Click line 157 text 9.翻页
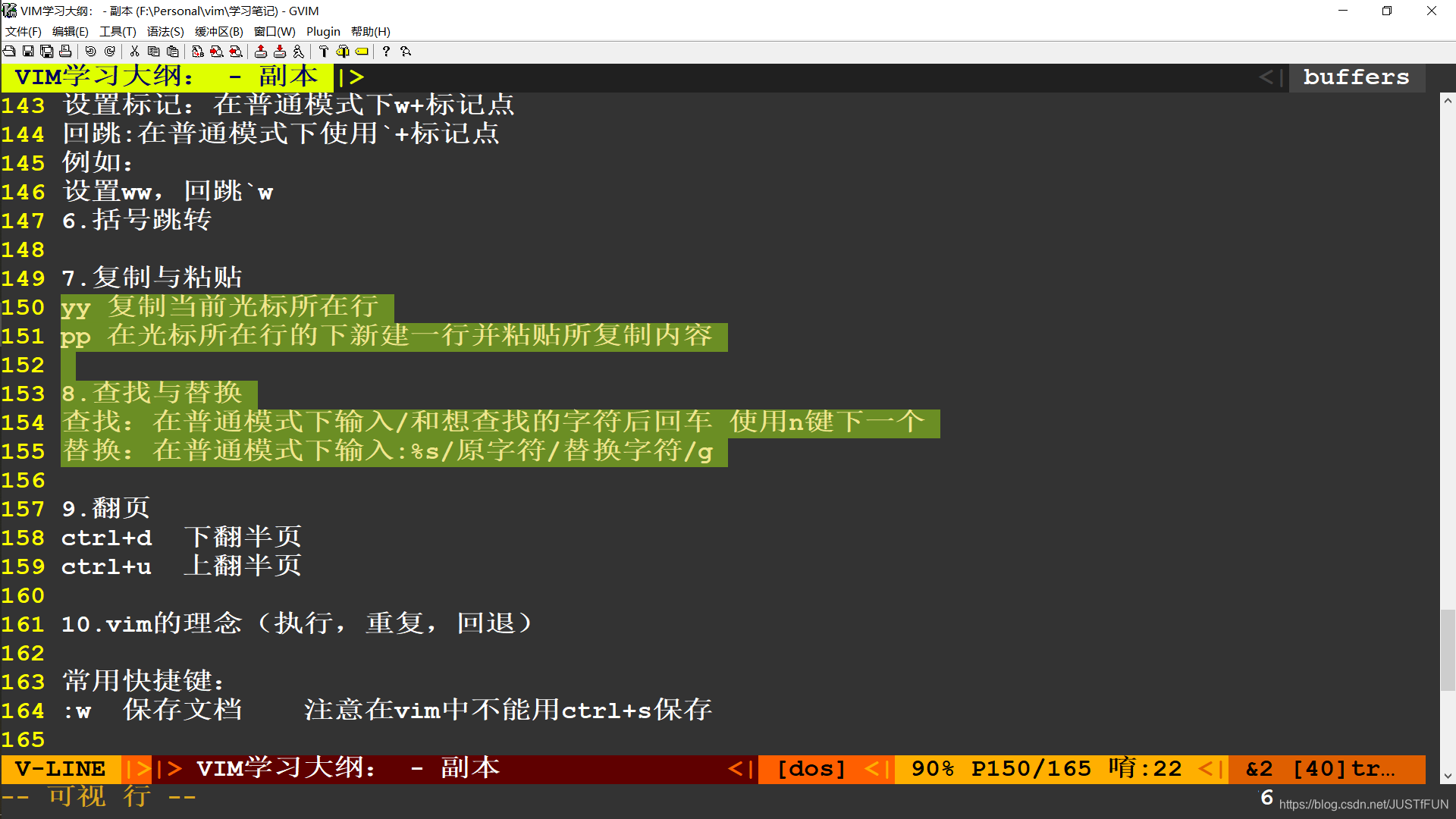1456x819 pixels. point(106,509)
